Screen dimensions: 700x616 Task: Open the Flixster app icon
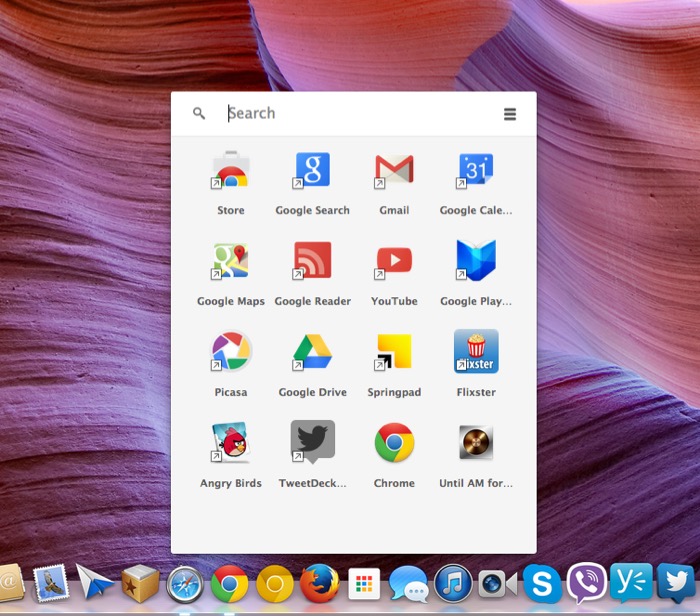[x=476, y=351]
